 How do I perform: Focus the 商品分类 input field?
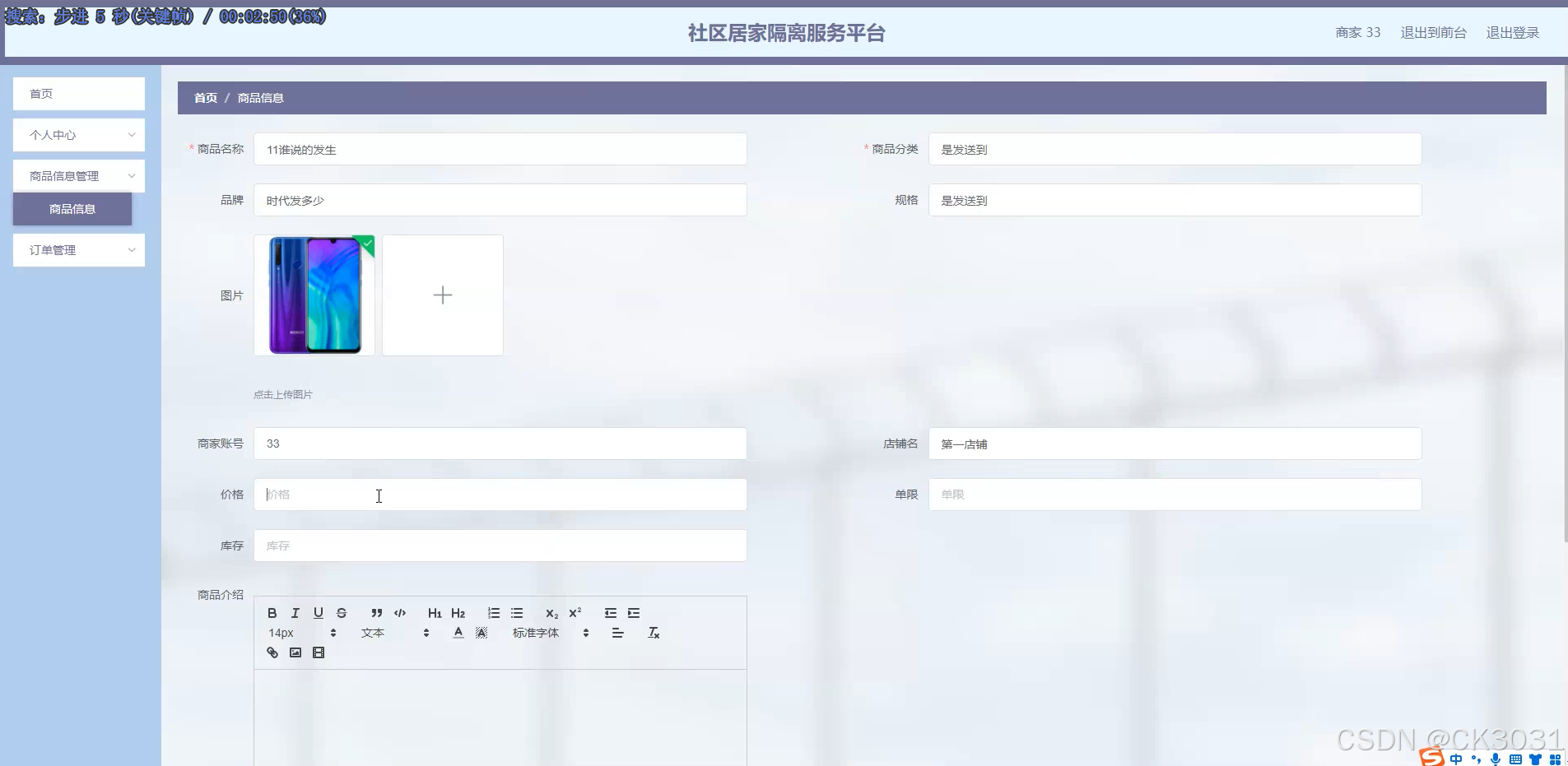[x=1175, y=149]
